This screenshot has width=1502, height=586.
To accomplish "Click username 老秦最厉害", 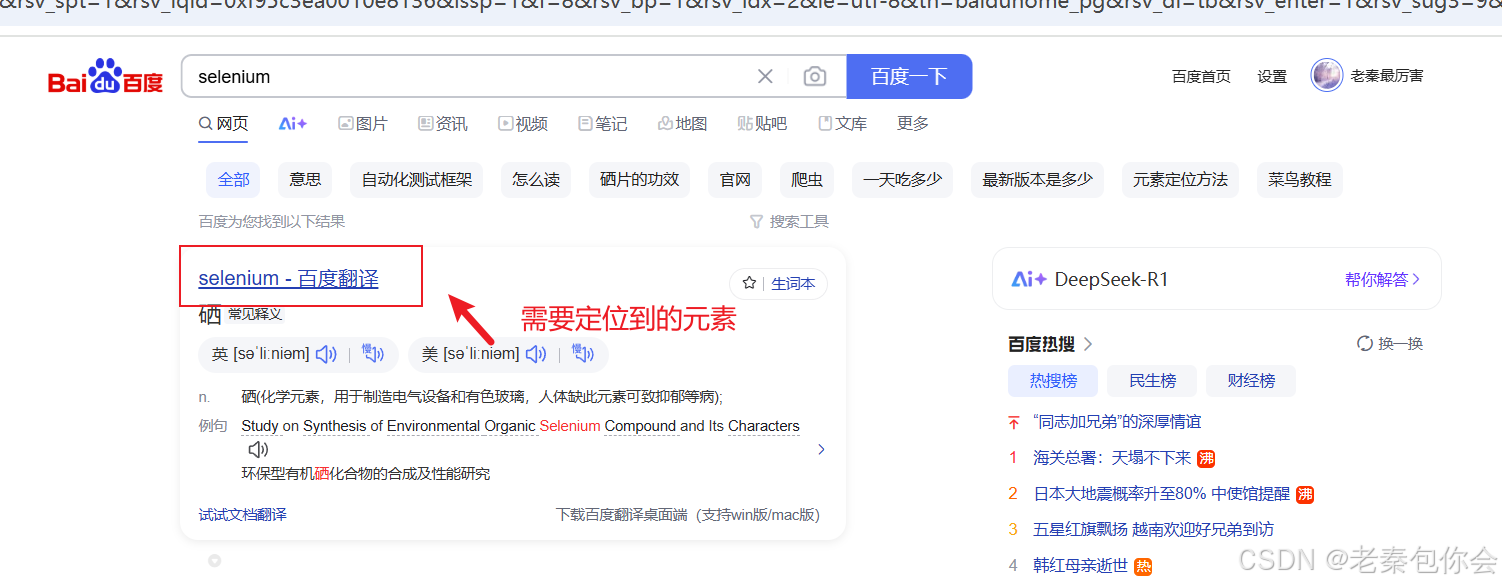I will [x=1387, y=76].
